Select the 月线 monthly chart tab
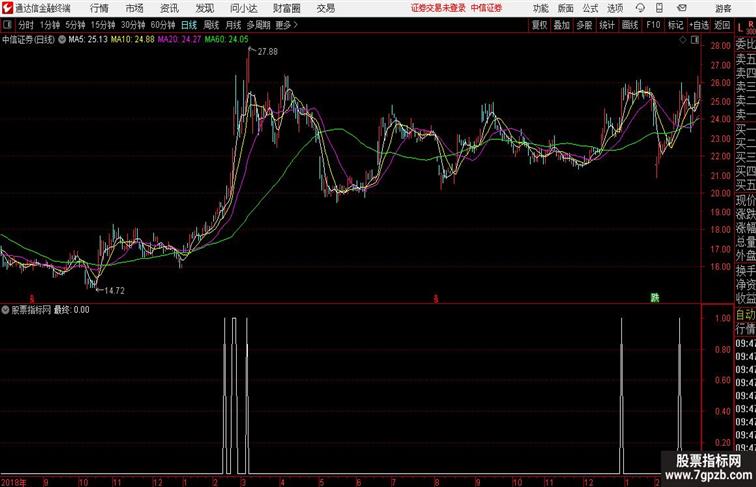Image resolution: width=756 pixels, height=487 pixels. pyautogui.click(x=233, y=25)
